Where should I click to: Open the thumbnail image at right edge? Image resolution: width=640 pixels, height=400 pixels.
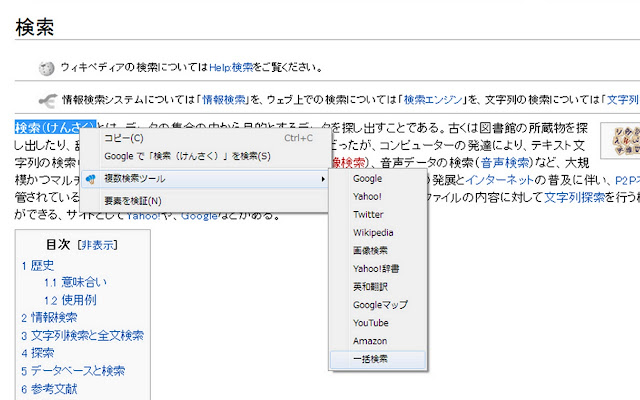[x=620, y=141]
